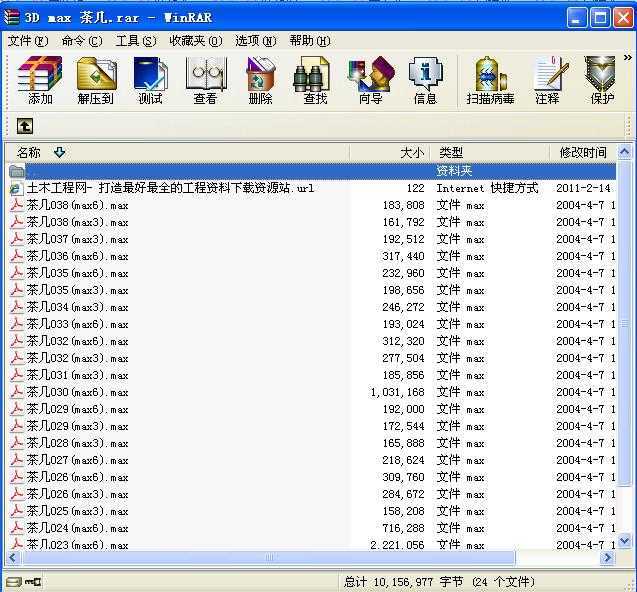Screen dimensions: 637x592
Task: Select file 茶几026(max6).max
Action: click(x=78, y=477)
